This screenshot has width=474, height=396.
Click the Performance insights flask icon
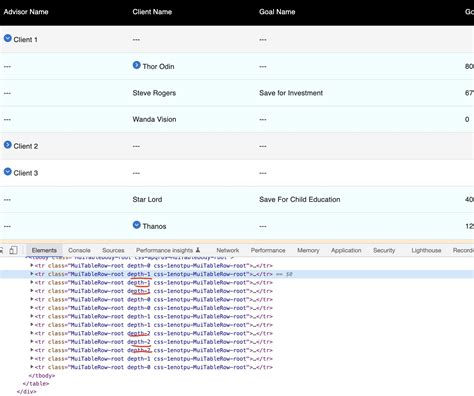tap(198, 250)
